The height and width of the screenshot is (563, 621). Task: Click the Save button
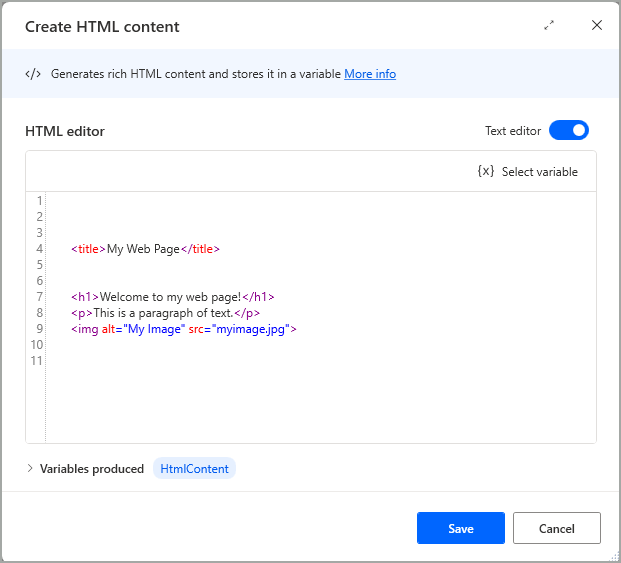click(461, 528)
